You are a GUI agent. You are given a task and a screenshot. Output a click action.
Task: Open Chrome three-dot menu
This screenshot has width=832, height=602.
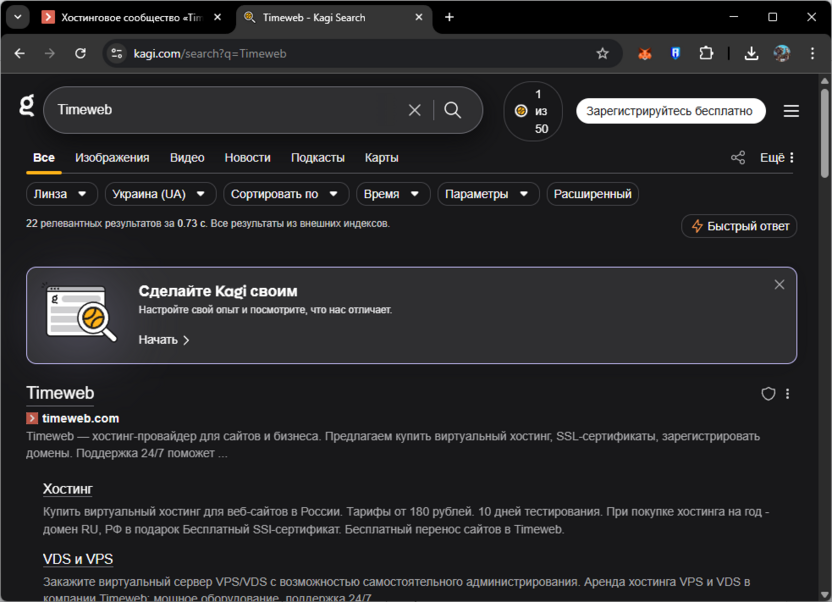coord(812,54)
